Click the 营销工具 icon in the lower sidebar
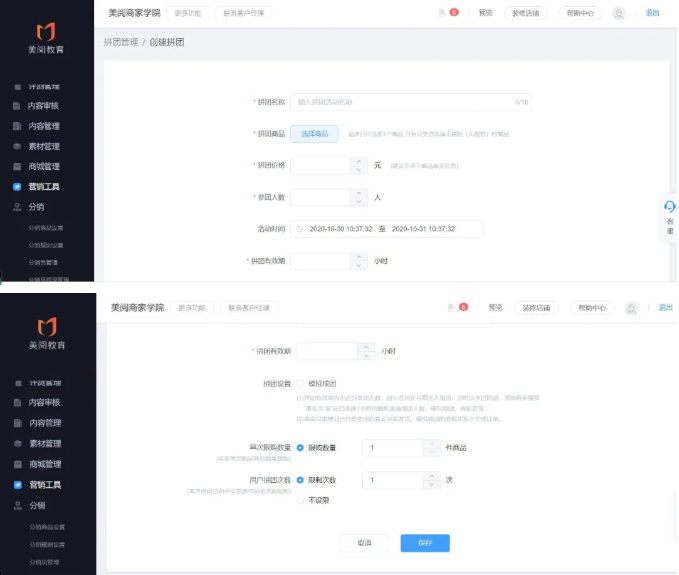Image resolution: width=679 pixels, height=575 pixels. pyautogui.click(x=17, y=485)
